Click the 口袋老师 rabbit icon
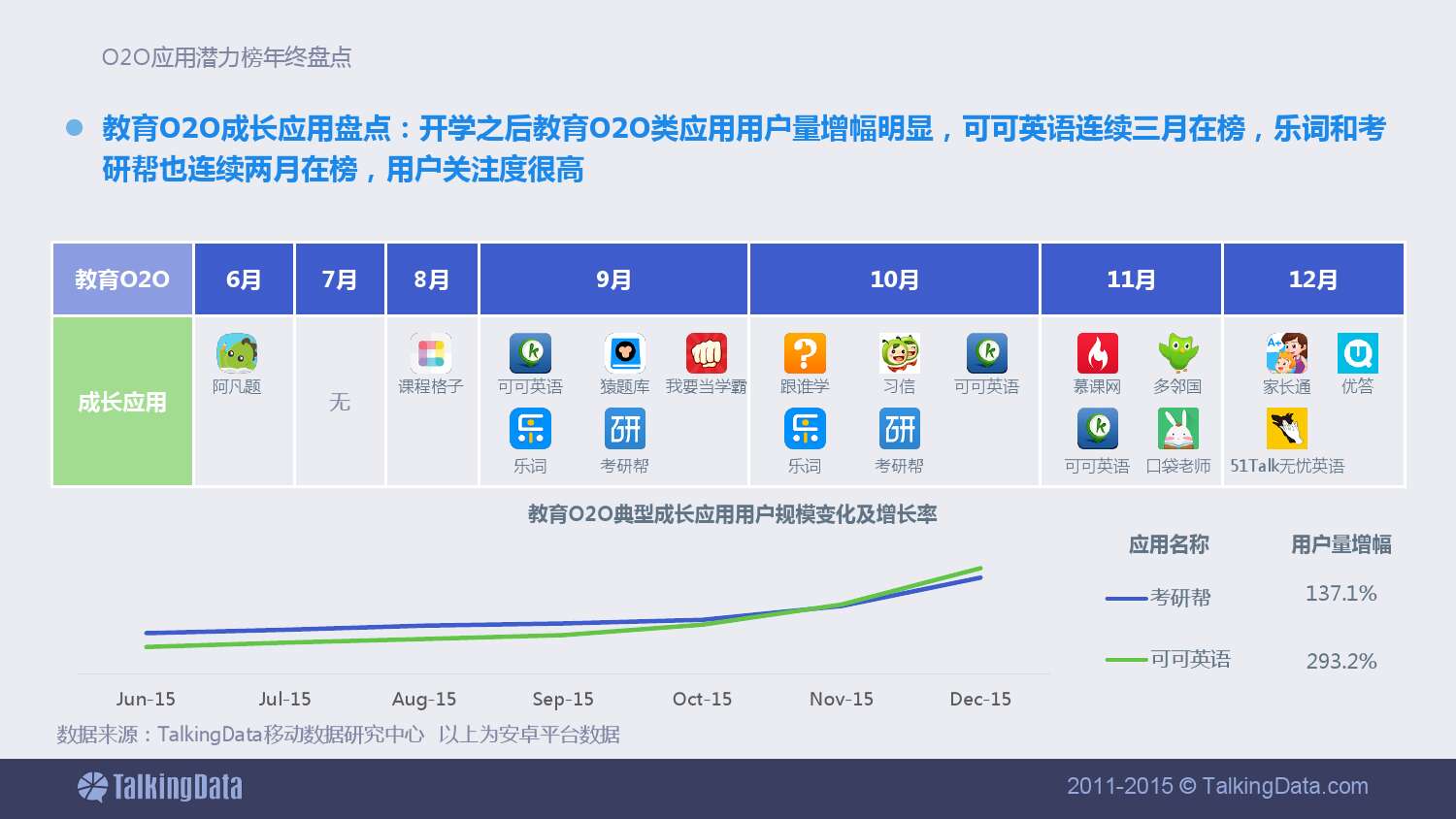1456x819 pixels. 1178,429
